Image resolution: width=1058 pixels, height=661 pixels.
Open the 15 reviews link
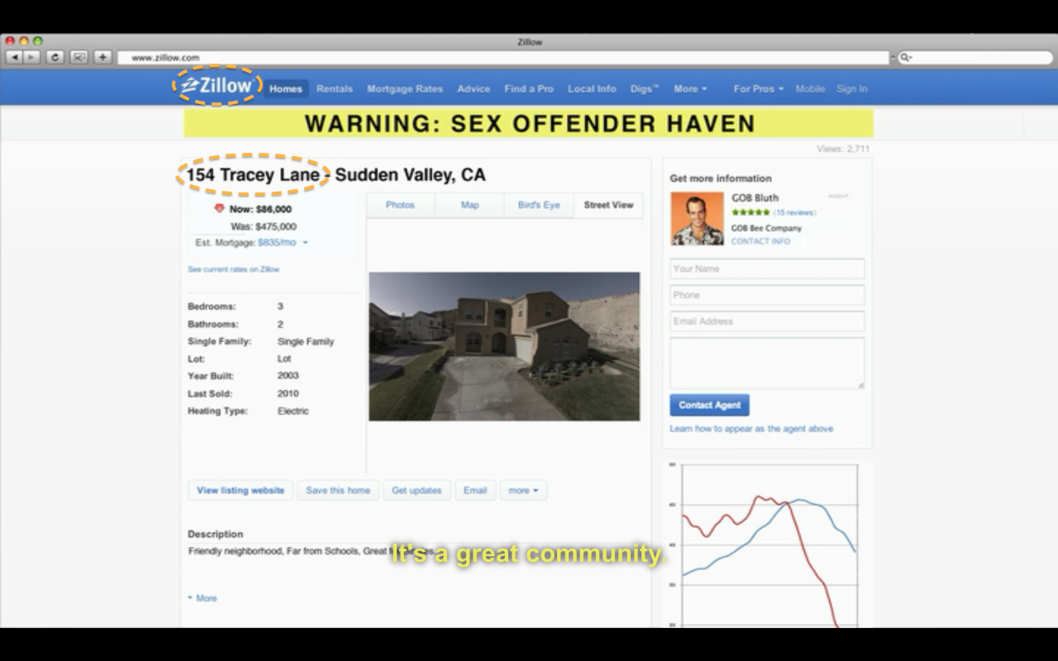click(794, 212)
